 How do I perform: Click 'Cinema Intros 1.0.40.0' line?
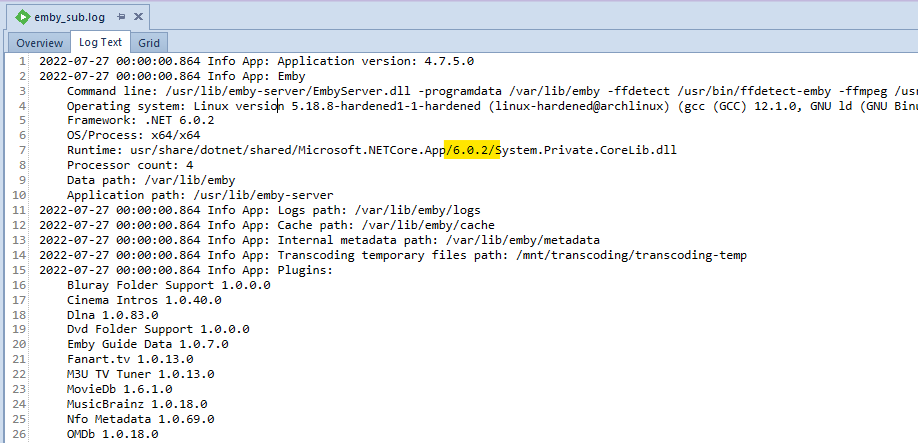[144, 300]
